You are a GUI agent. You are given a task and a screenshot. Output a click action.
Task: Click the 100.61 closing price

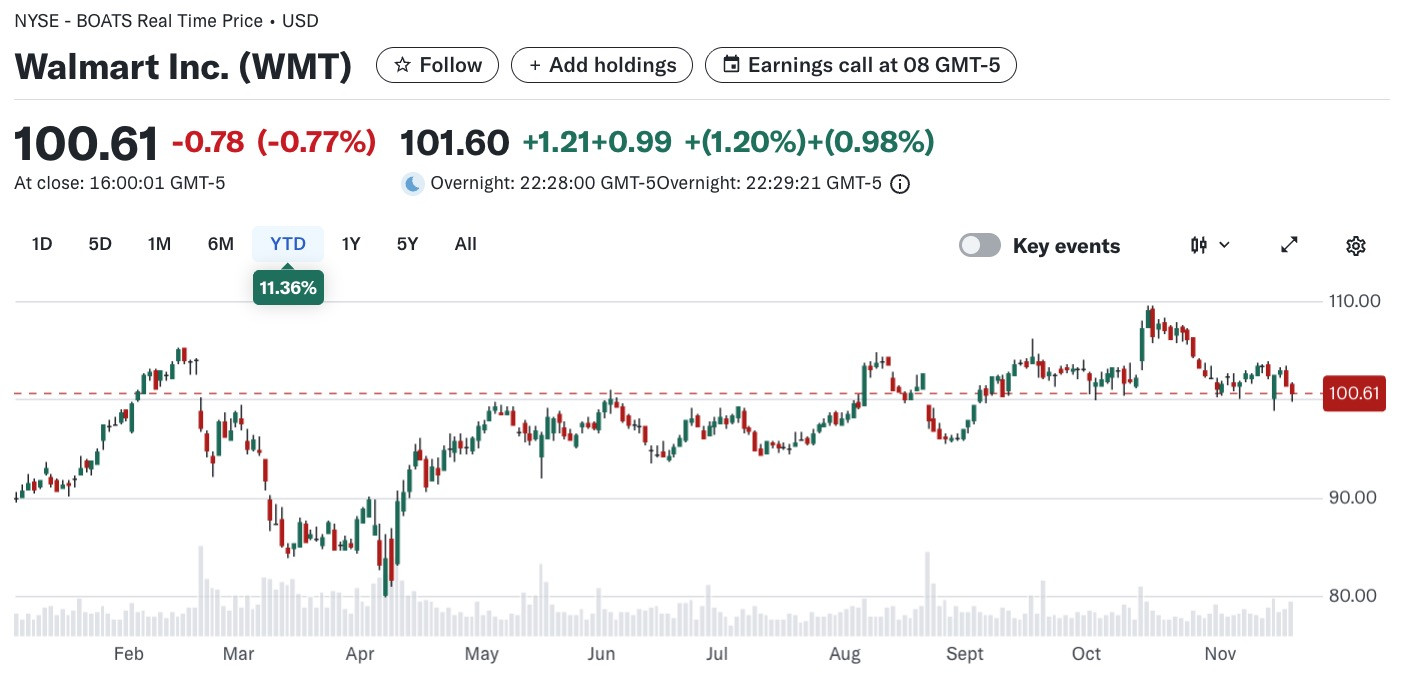86,143
